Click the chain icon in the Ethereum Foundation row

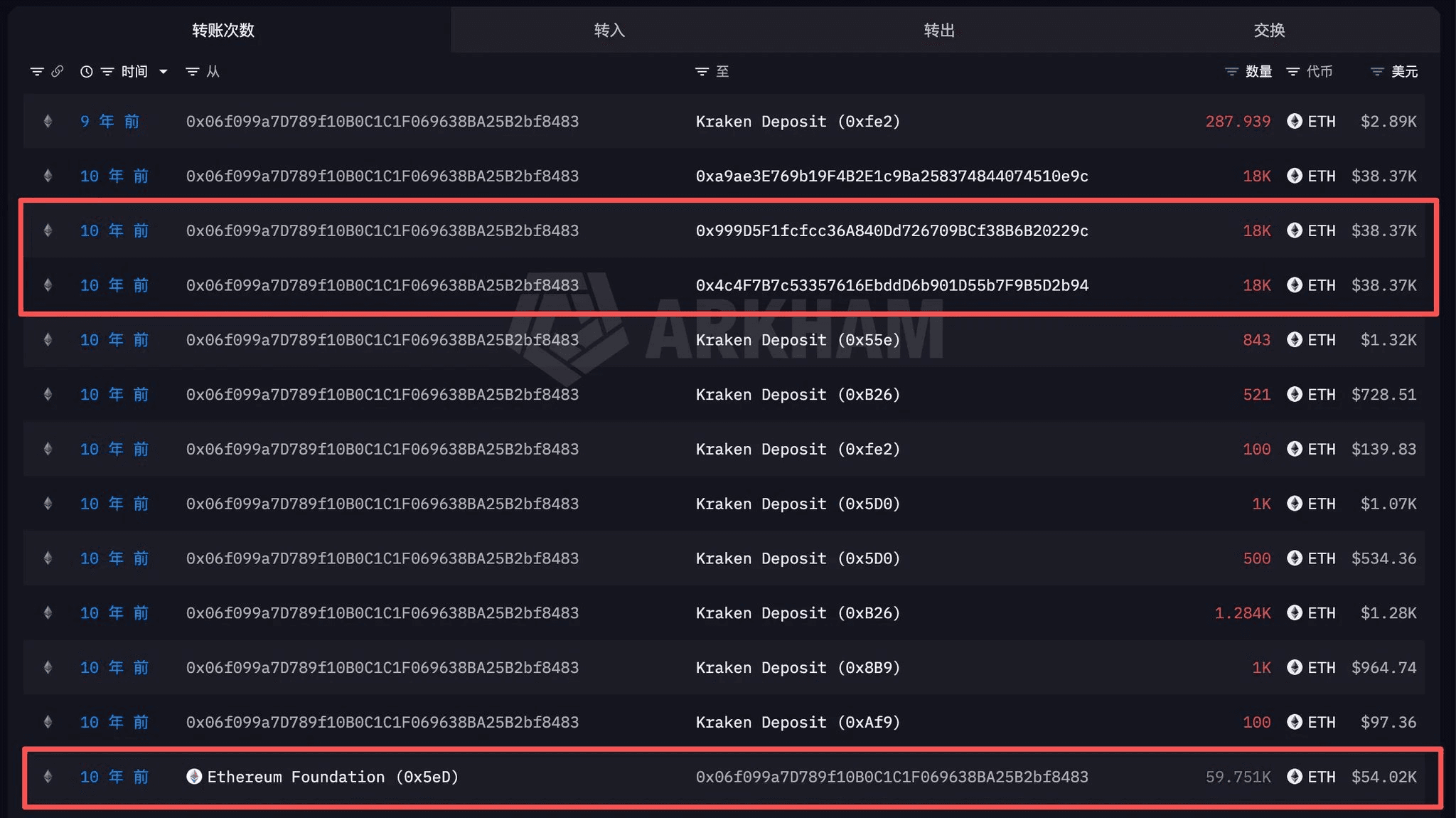[x=48, y=777]
